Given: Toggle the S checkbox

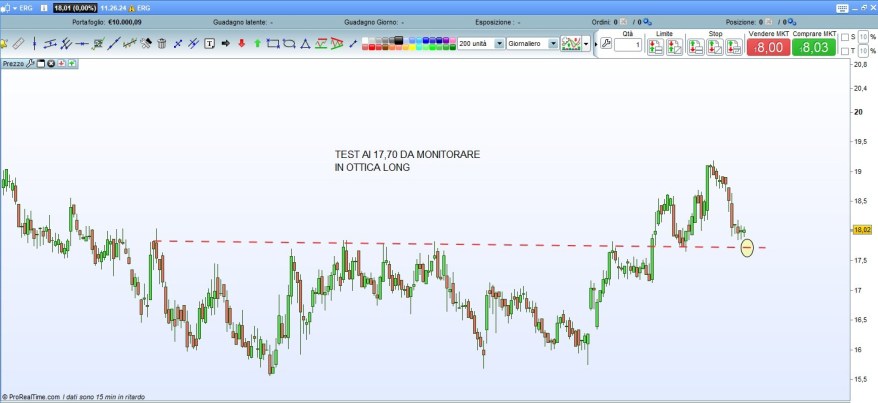Looking at the screenshot, I should pyautogui.click(x=845, y=37).
